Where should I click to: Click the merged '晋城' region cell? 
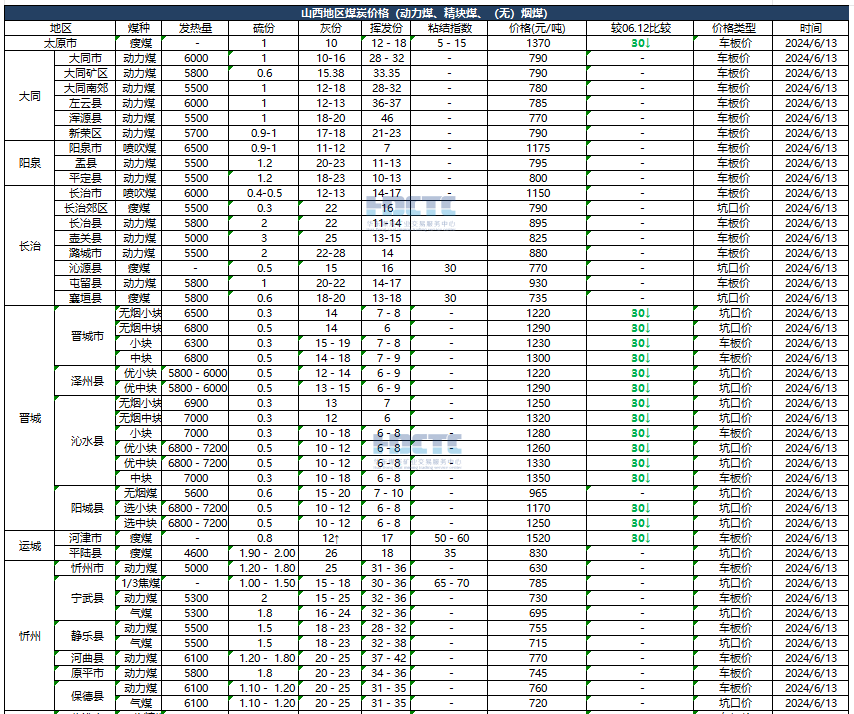(x=29, y=418)
